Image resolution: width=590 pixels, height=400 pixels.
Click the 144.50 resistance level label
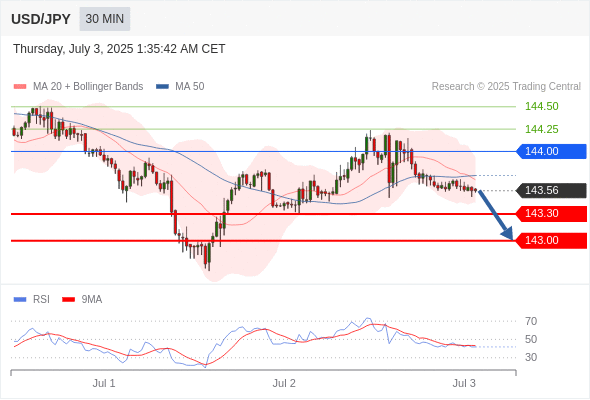(x=541, y=106)
